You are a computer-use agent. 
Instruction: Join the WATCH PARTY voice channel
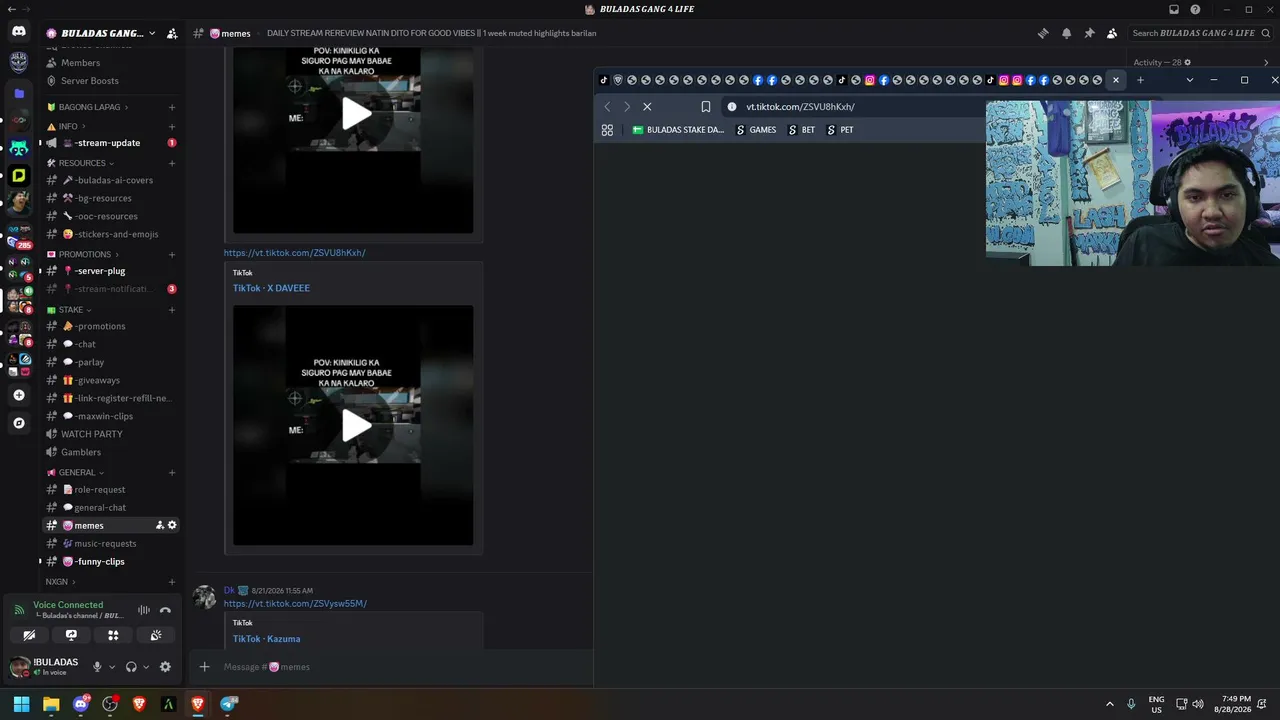click(x=111, y=434)
